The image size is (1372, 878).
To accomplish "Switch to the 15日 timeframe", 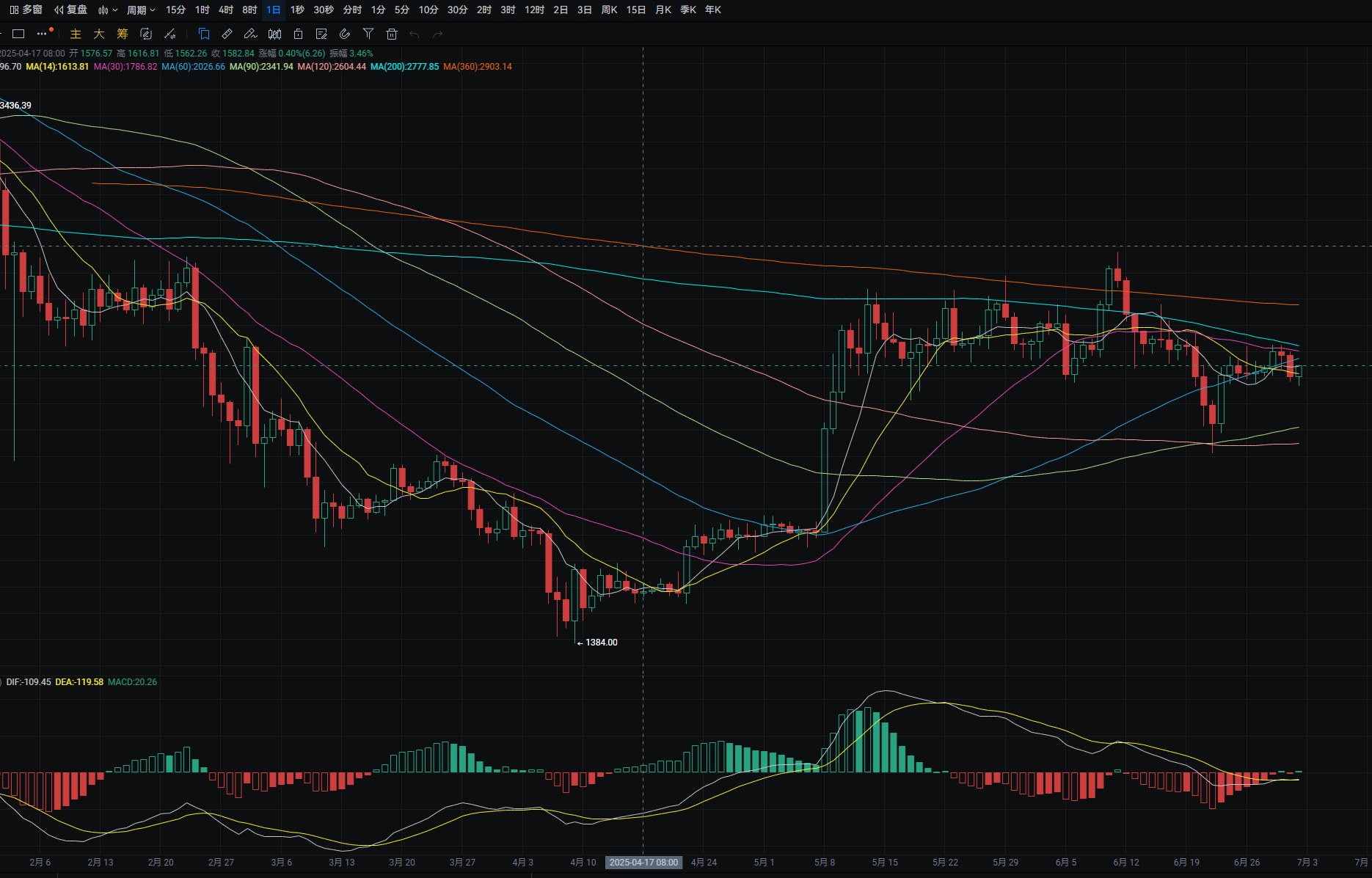I will [x=636, y=10].
